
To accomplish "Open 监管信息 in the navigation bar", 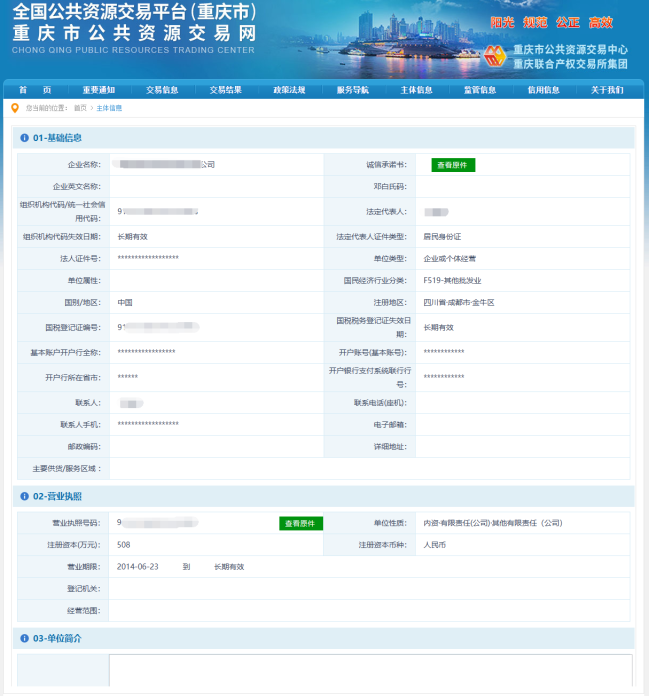I will (480, 90).
